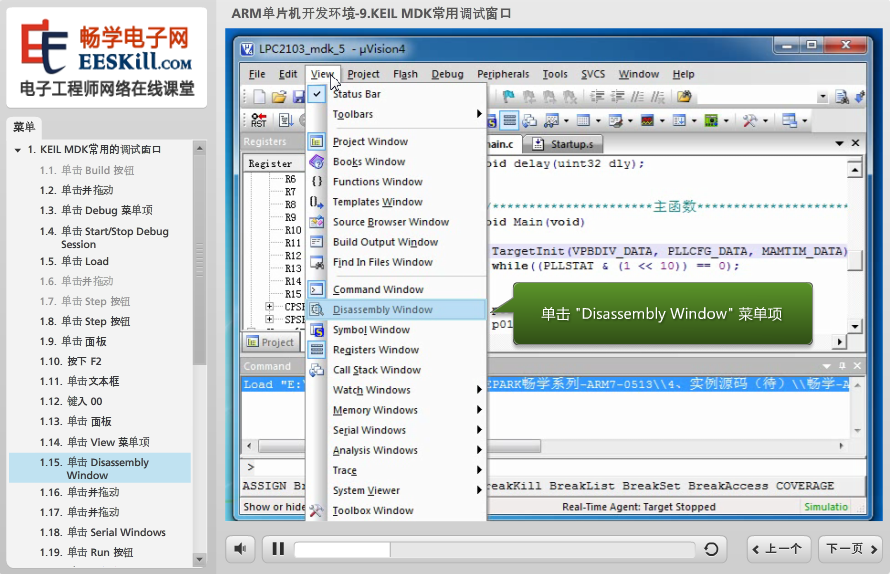Click the Books Window icon in View menu
The image size is (890, 574).
pyautogui.click(x=317, y=161)
